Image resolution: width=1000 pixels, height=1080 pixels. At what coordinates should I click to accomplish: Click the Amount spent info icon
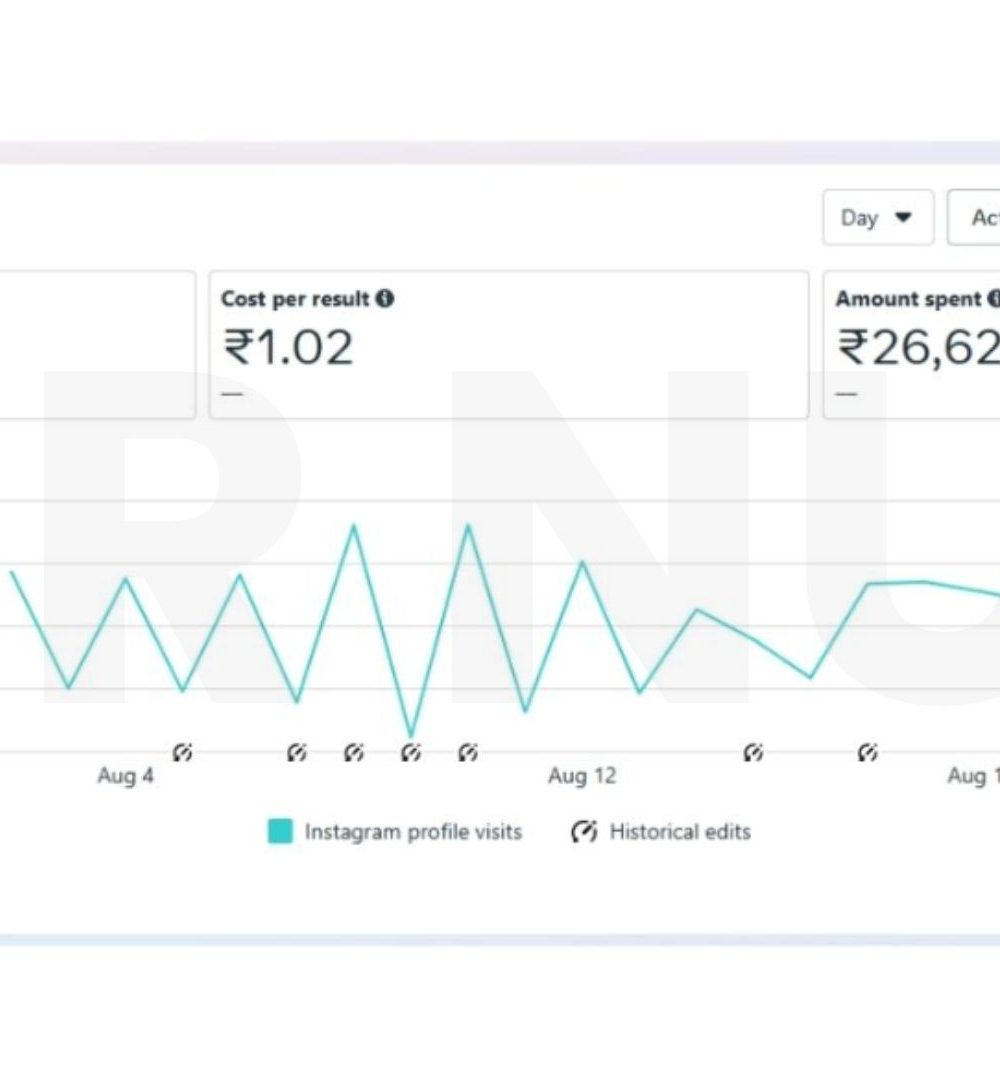(994, 299)
